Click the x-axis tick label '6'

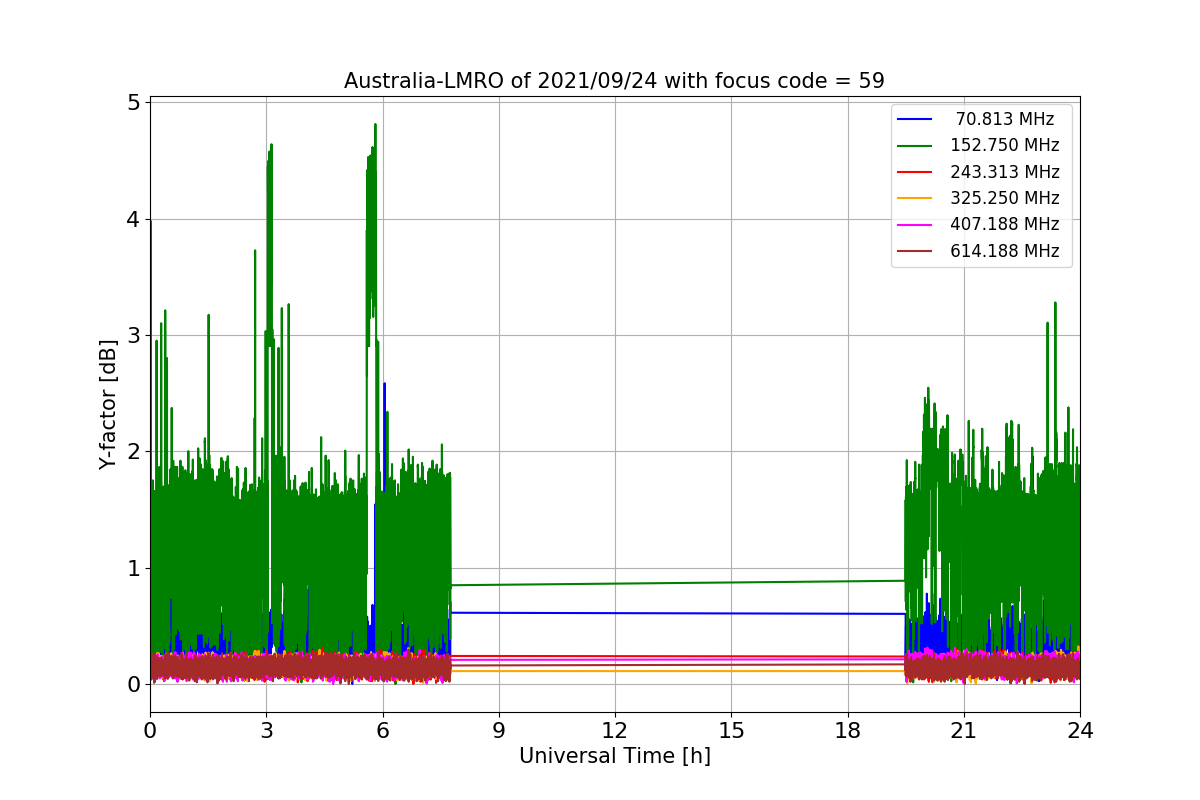click(383, 730)
